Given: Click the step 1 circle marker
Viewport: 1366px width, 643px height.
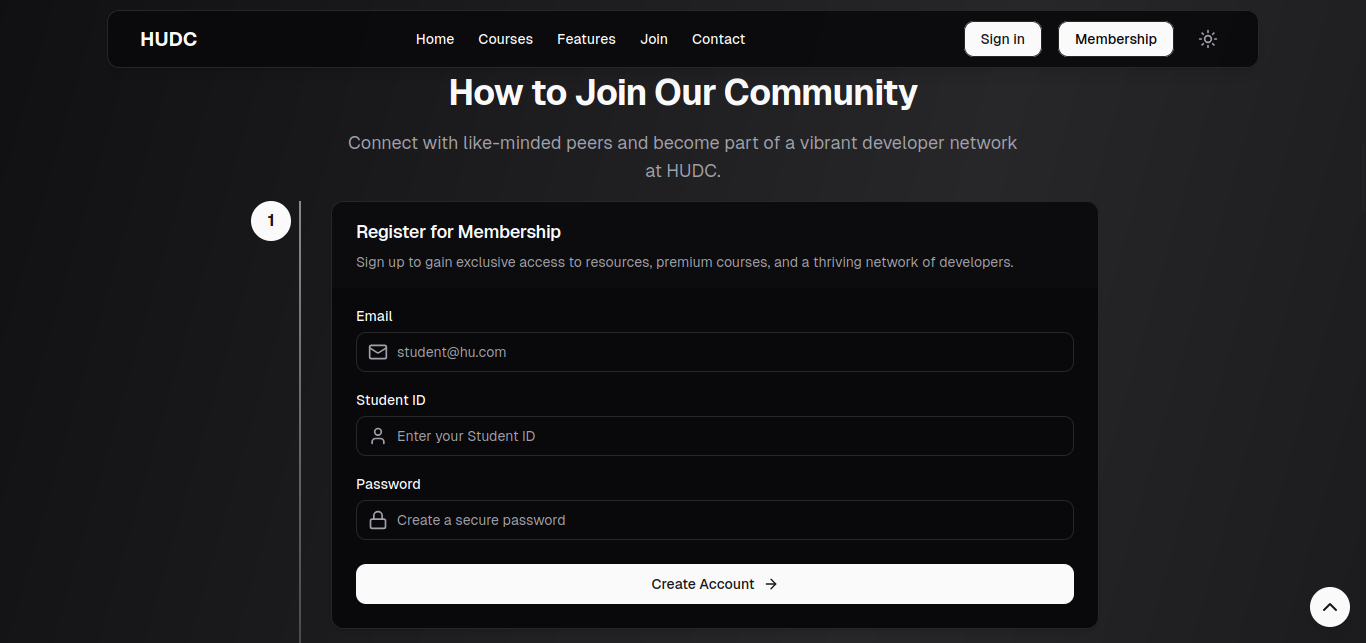Looking at the screenshot, I should [270, 221].
